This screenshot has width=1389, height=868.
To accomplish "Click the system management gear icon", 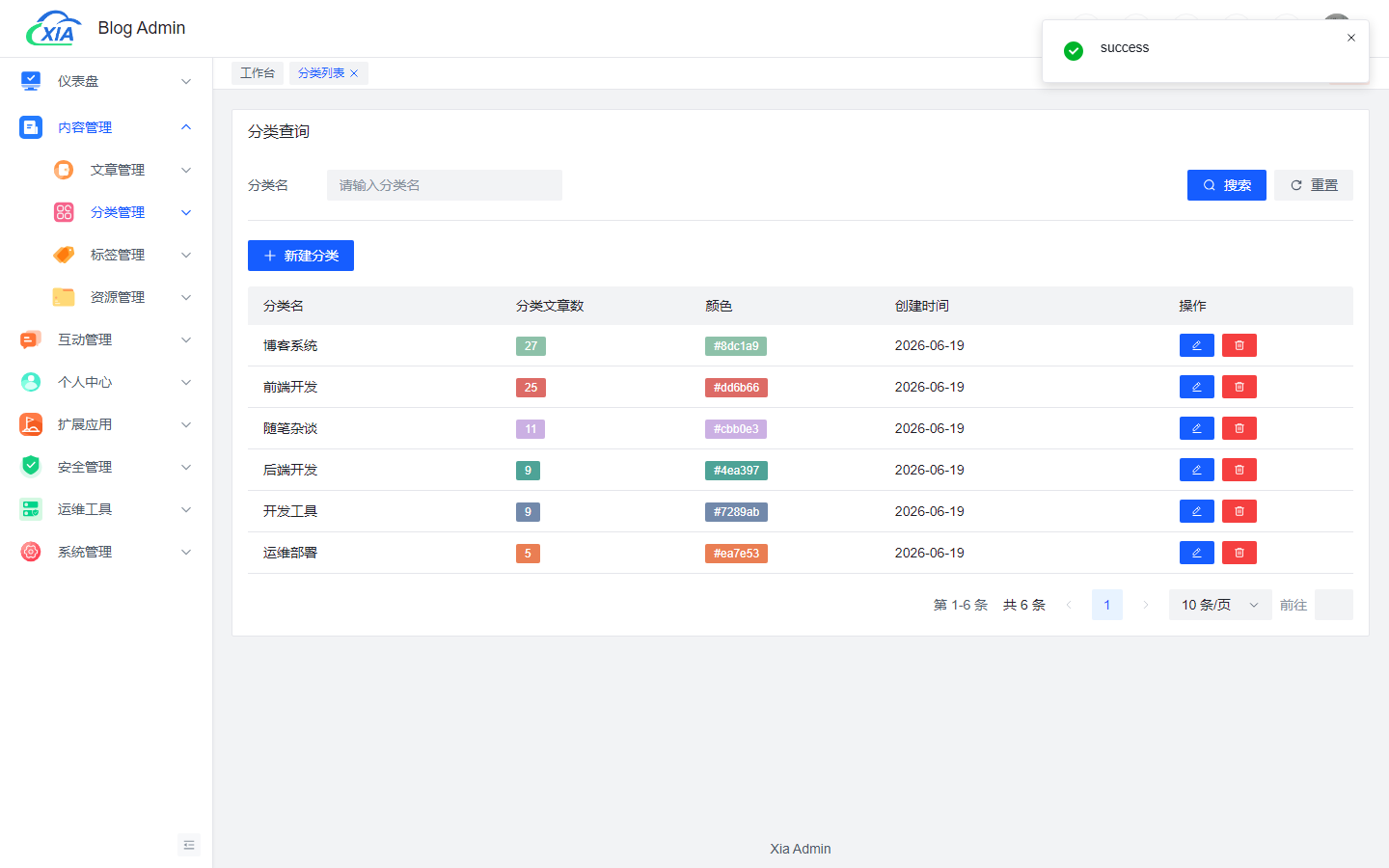I will [x=31, y=552].
